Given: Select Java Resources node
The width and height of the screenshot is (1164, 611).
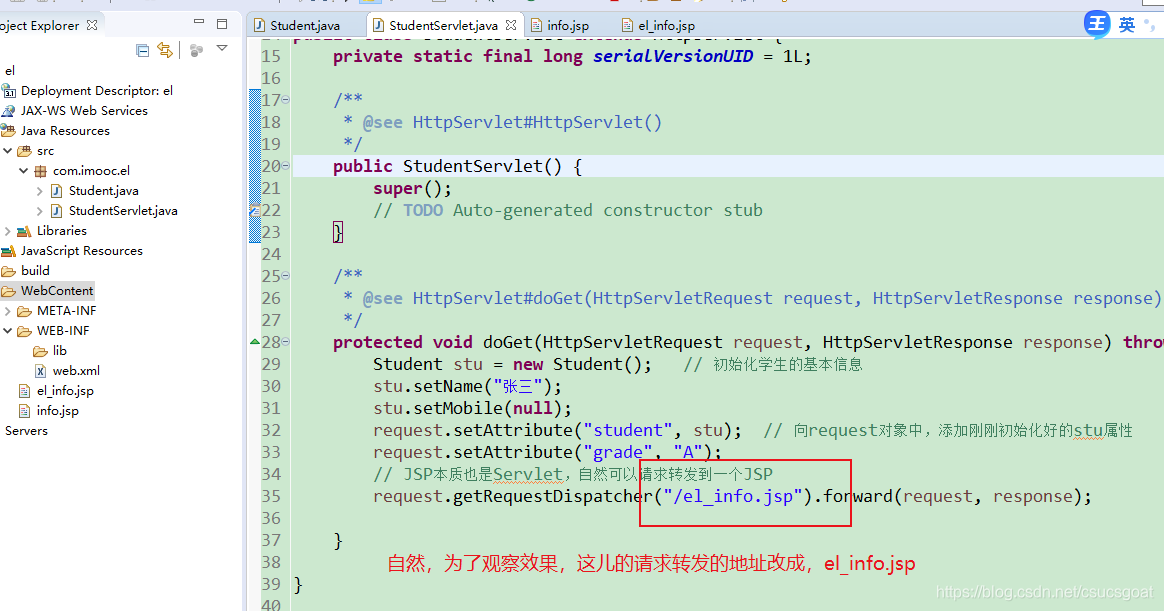Looking at the screenshot, I should coord(65,131).
